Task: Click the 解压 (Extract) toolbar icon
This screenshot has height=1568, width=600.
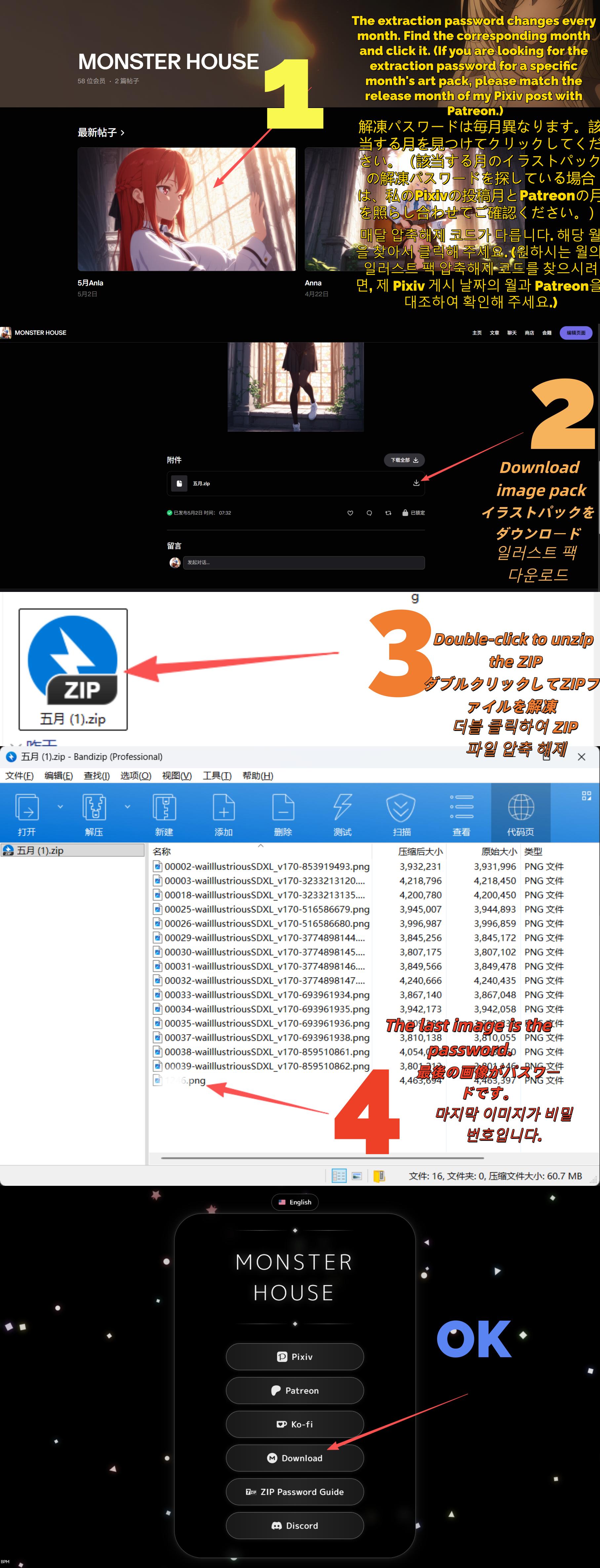Action: 94,808
